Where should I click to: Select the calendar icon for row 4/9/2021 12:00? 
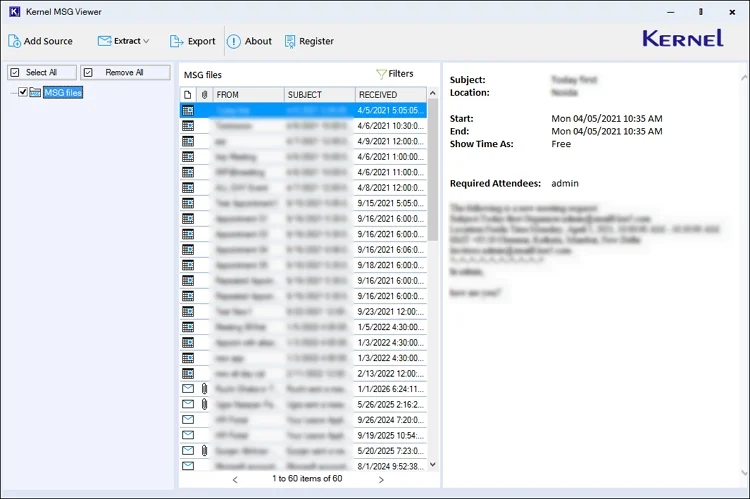coord(188,141)
